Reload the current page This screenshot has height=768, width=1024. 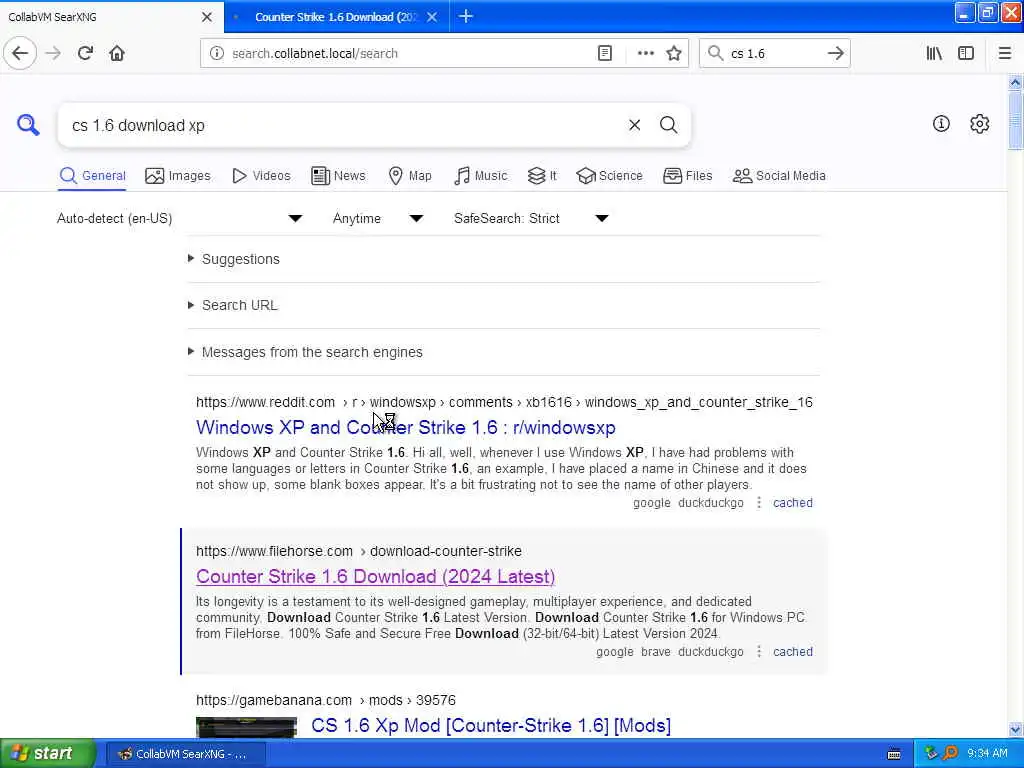coord(86,54)
